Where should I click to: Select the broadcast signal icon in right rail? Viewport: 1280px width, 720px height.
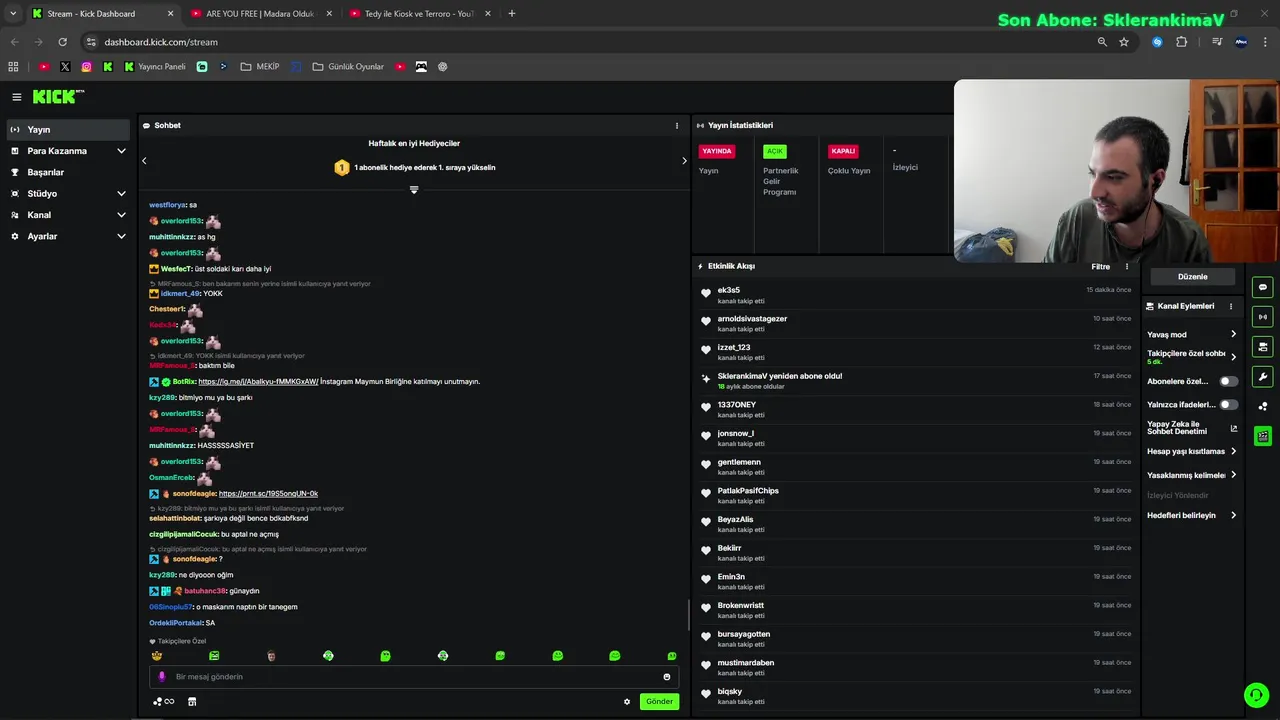click(x=1263, y=317)
